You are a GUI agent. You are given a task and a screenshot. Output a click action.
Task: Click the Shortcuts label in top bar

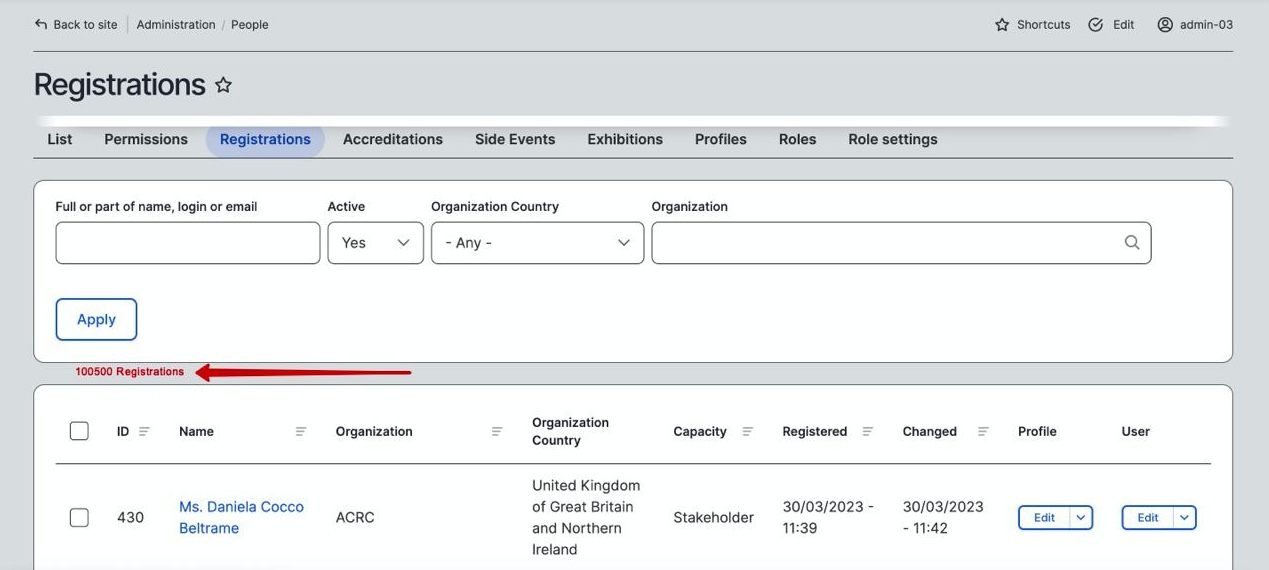click(x=1044, y=24)
